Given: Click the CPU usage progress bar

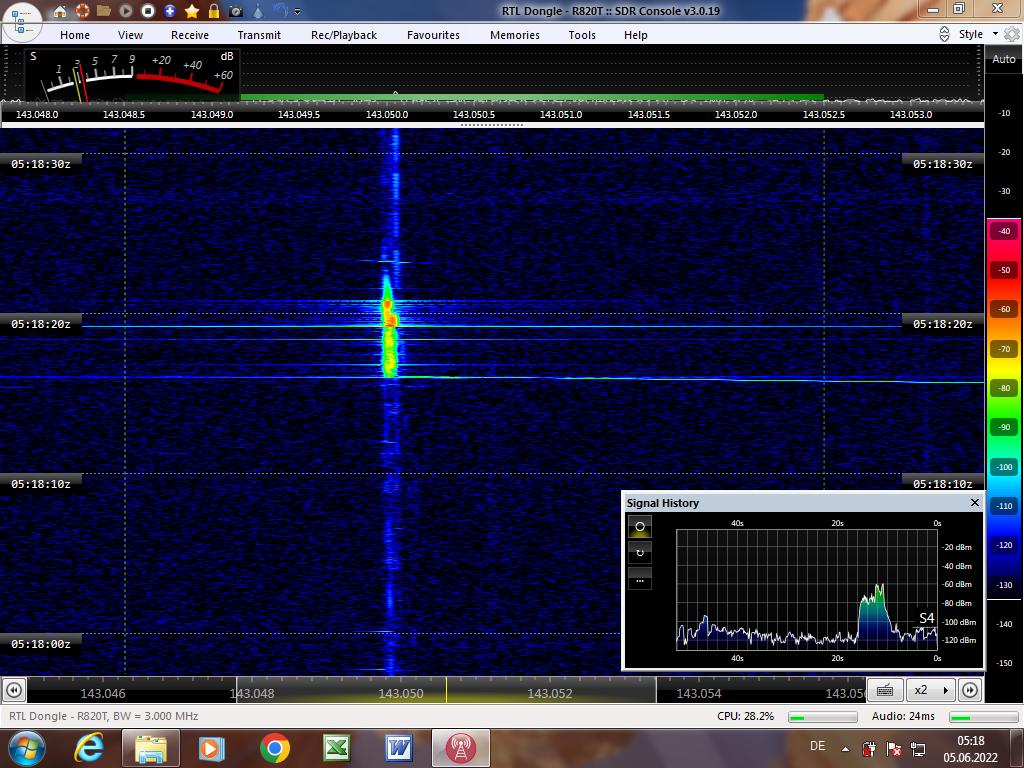Looking at the screenshot, I should [823, 717].
